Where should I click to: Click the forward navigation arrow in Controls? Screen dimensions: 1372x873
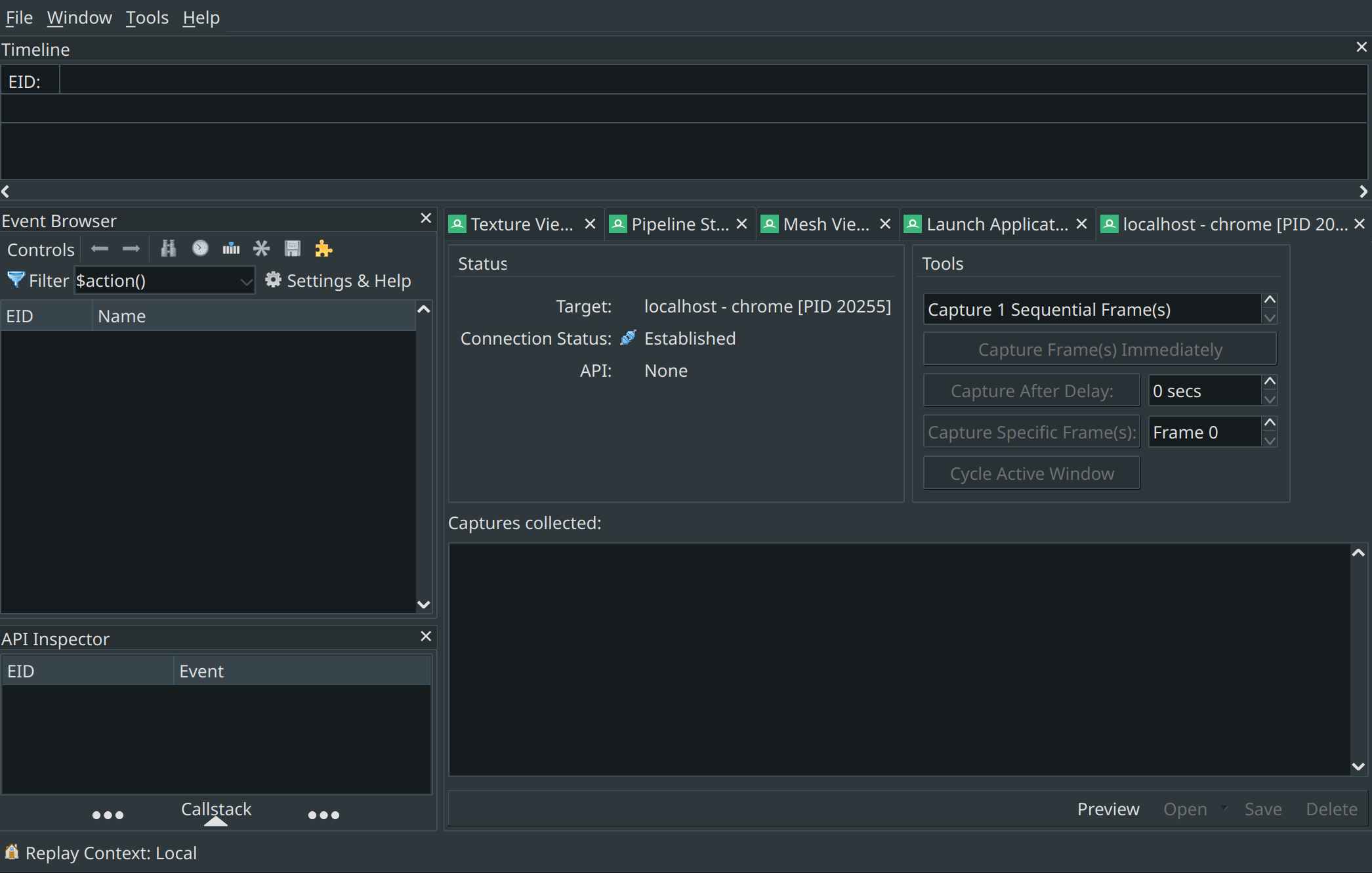131,248
